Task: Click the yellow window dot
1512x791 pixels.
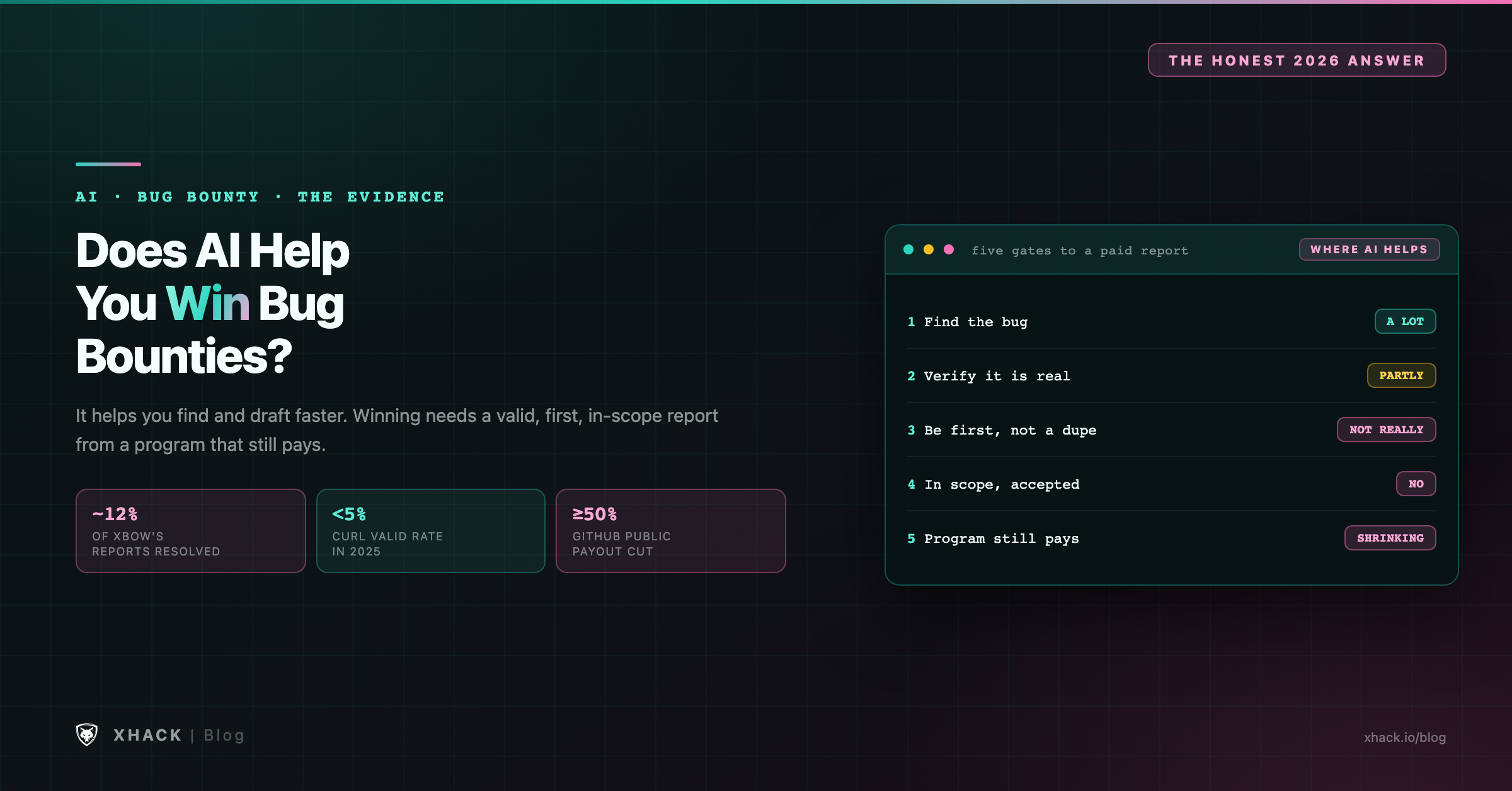Action: (x=929, y=249)
